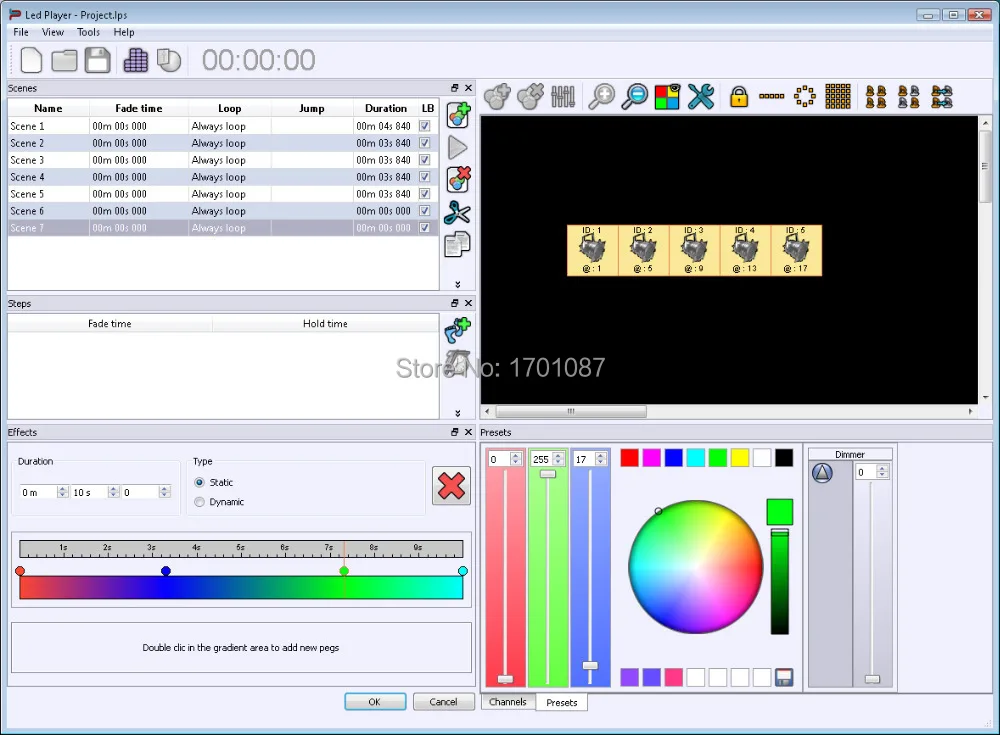Viewport: 1000px width, 735px height.
Task: Select the green gradient peg marker
Action: (344, 570)
